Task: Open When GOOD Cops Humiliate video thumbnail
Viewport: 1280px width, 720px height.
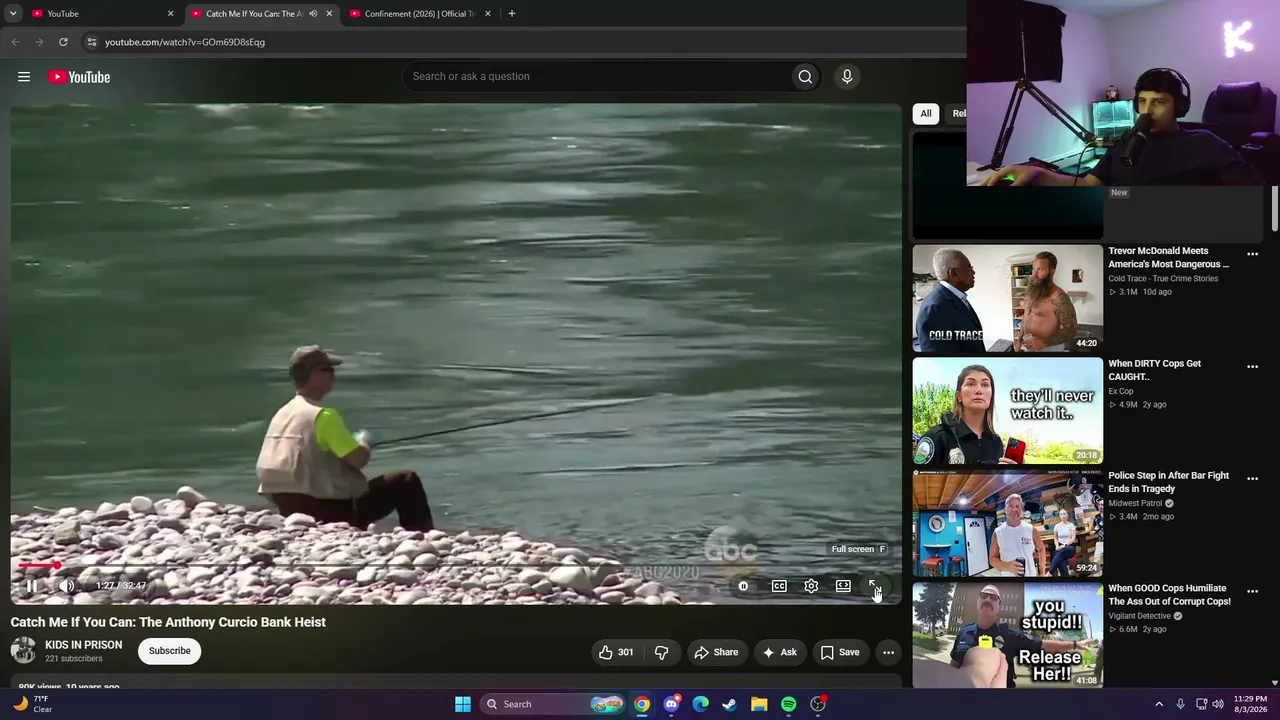Action: tap(1007, 635)
